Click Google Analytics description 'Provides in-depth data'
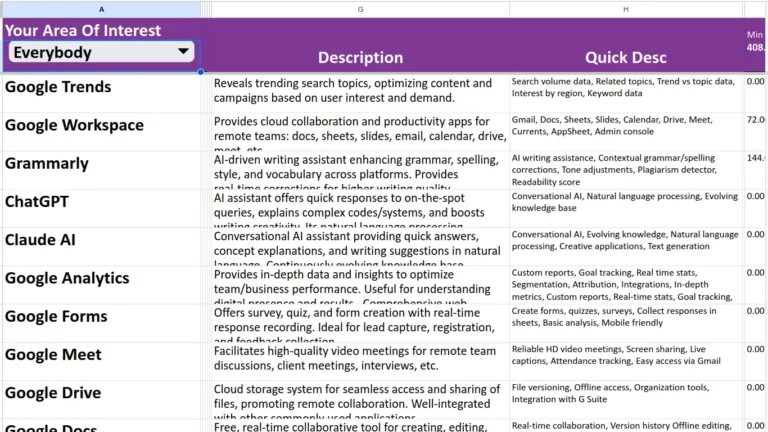 tap(360, 285)
